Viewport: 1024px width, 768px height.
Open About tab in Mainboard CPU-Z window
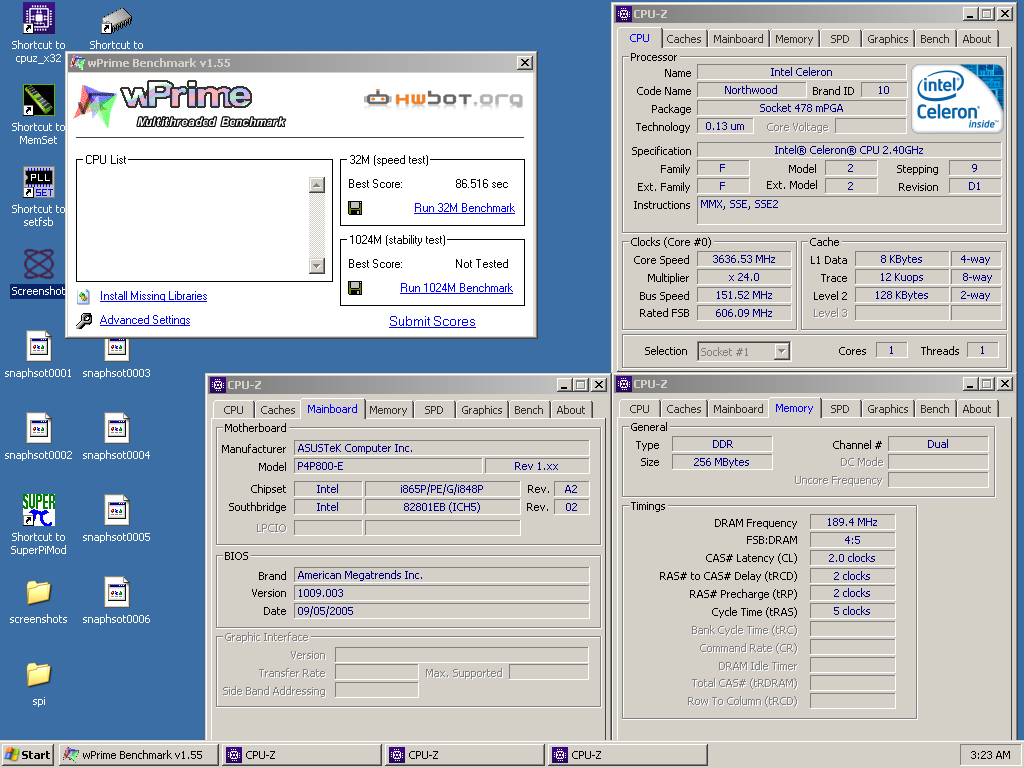pos(570,410)
